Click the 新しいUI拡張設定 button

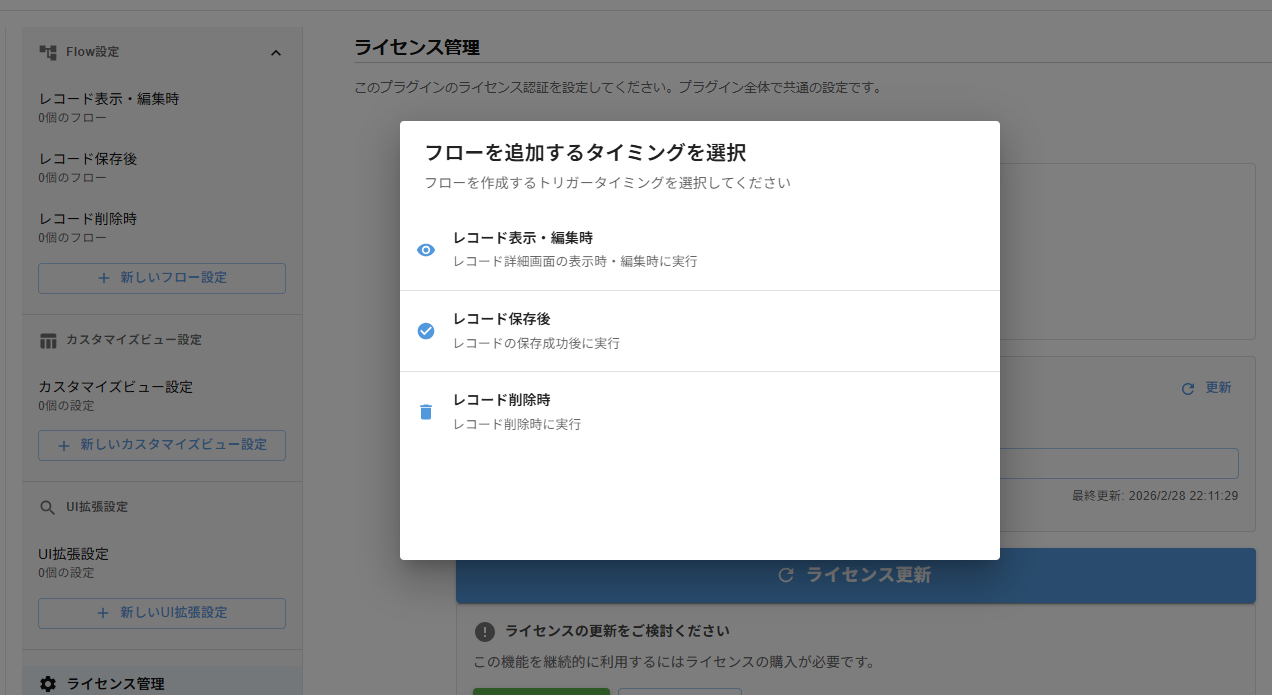coord(161,613)
